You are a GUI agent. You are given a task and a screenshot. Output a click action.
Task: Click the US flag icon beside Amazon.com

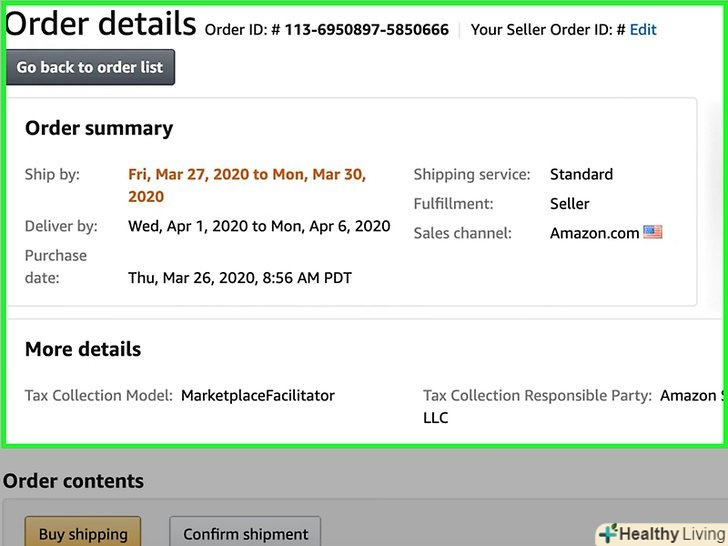pyautogui.click(x=653, y=233)
